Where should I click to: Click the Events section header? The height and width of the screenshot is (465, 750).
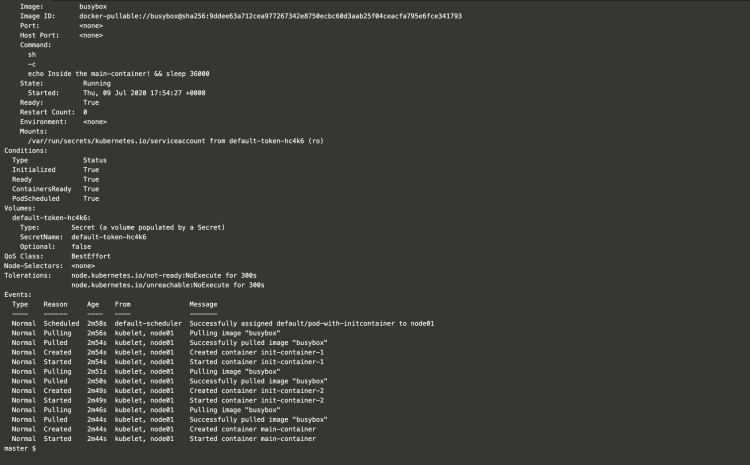coord(19,294)
